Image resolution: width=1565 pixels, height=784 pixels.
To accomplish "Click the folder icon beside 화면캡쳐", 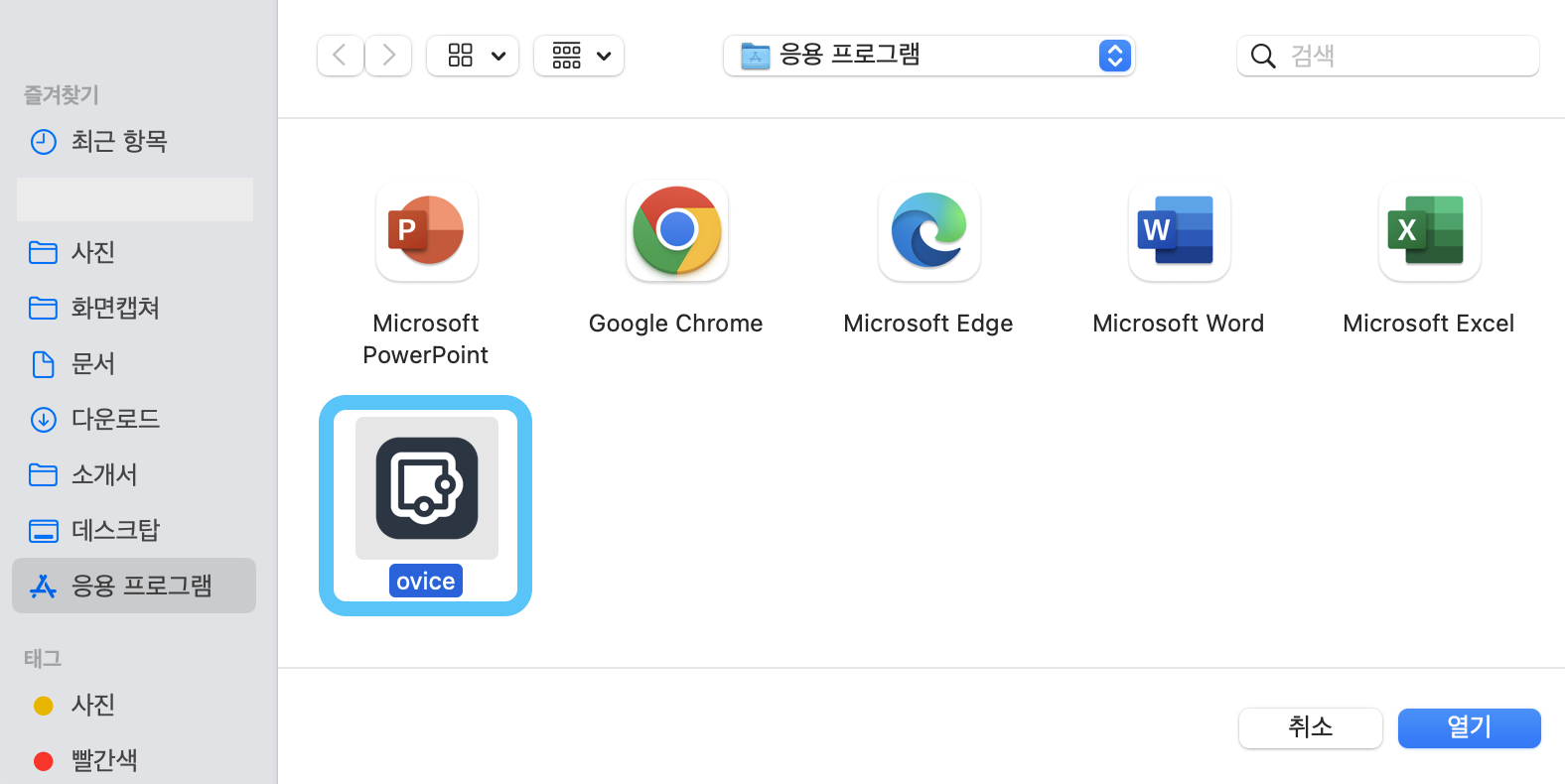I will pyautogui.click(x=44, y=308).
